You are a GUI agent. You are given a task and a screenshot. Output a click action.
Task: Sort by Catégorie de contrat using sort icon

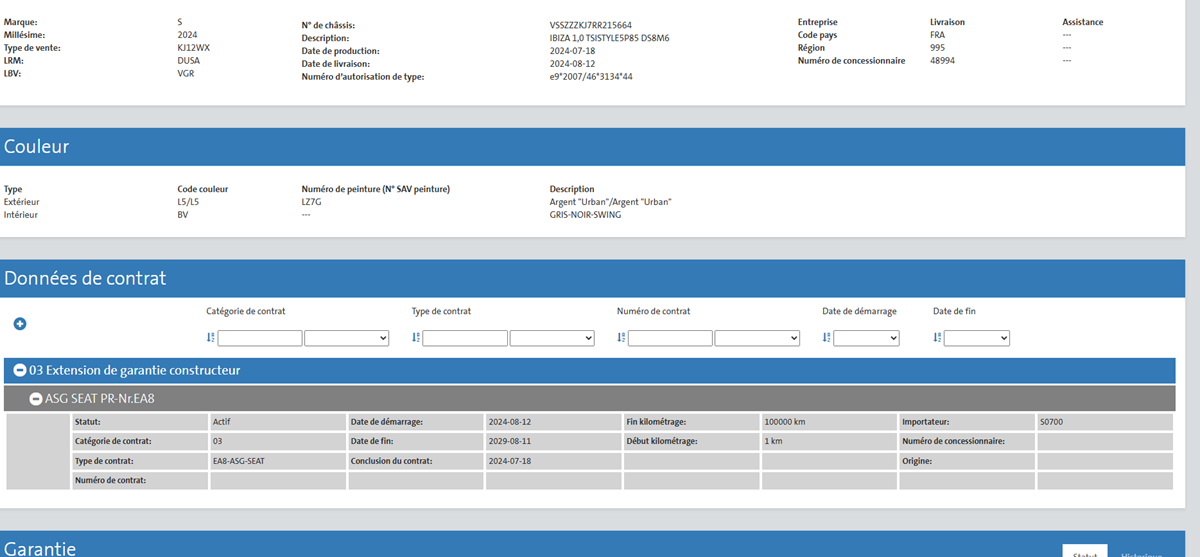pos(211,338)
